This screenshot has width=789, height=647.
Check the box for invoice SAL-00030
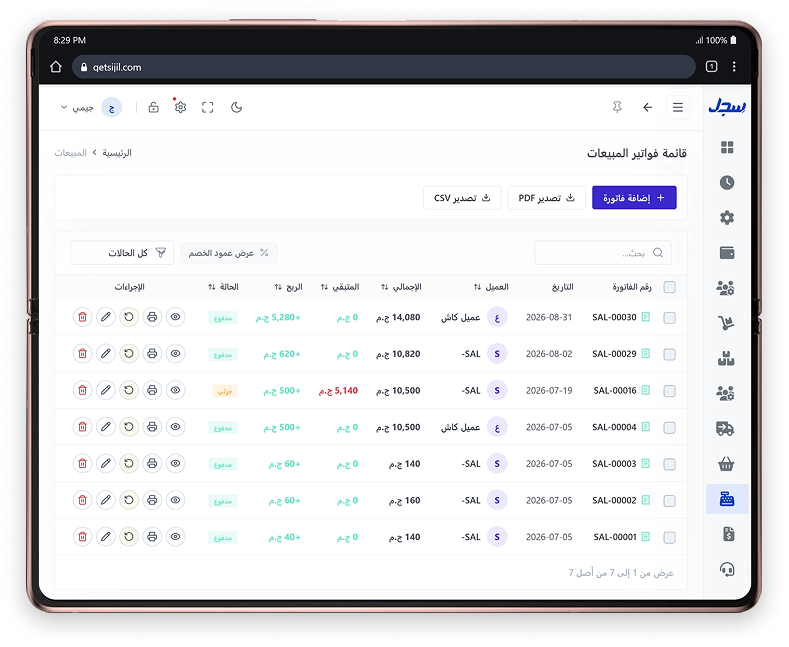(669, 318)
